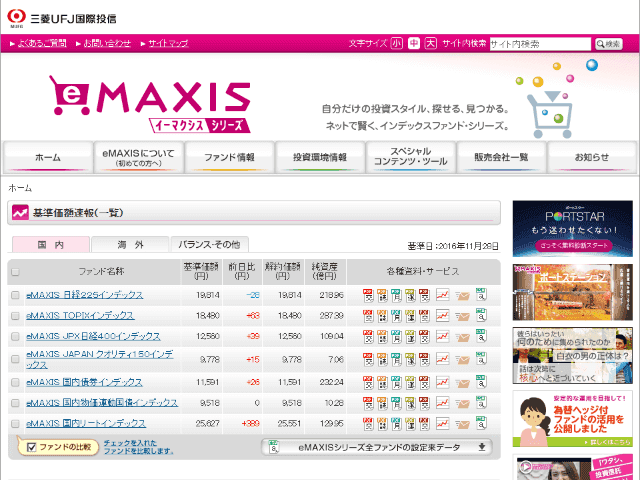Set text size to 中
The height and width of the screenshot is (480, 640).
coord(414,43)
